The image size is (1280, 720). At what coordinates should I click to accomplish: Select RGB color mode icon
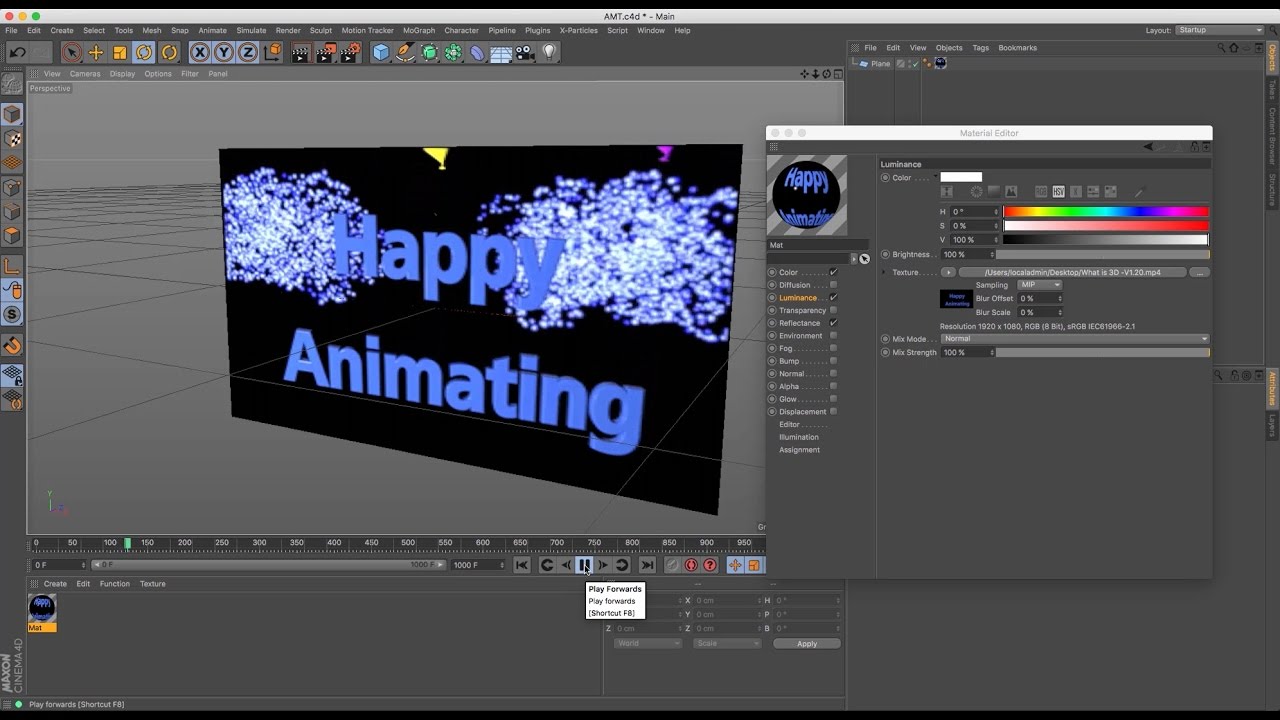pos(1041,191)
